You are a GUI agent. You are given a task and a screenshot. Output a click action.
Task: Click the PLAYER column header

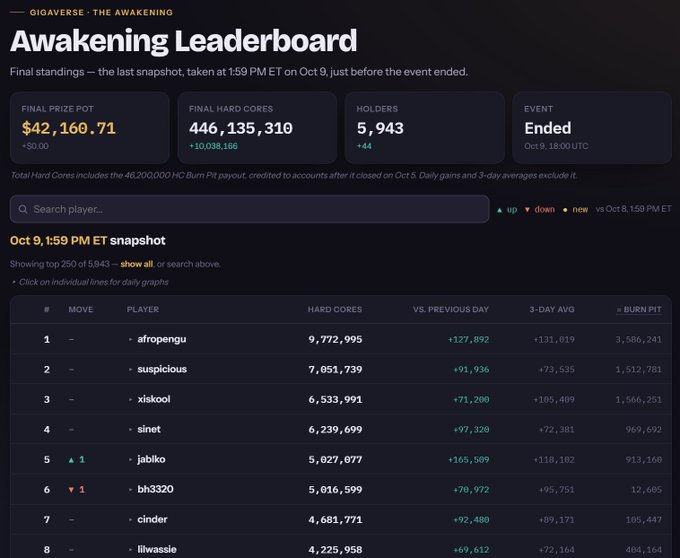pos(143,310)
